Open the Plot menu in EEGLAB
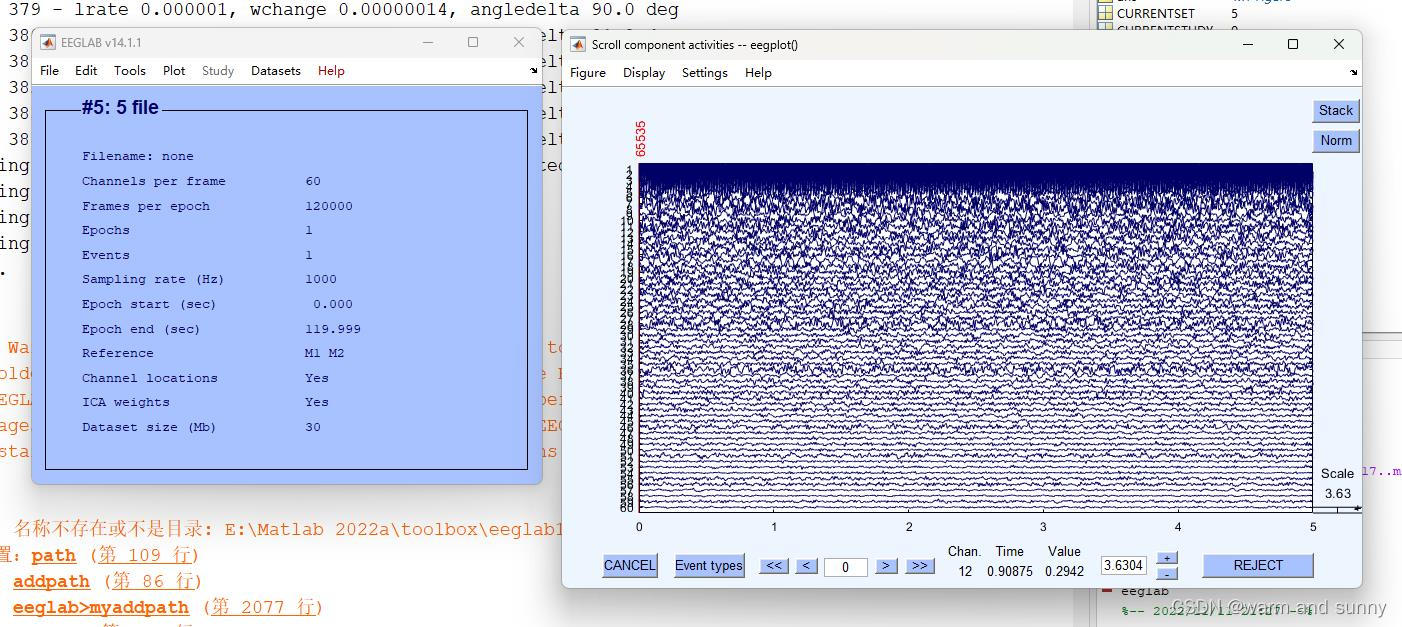 click(x=174, y=70)
